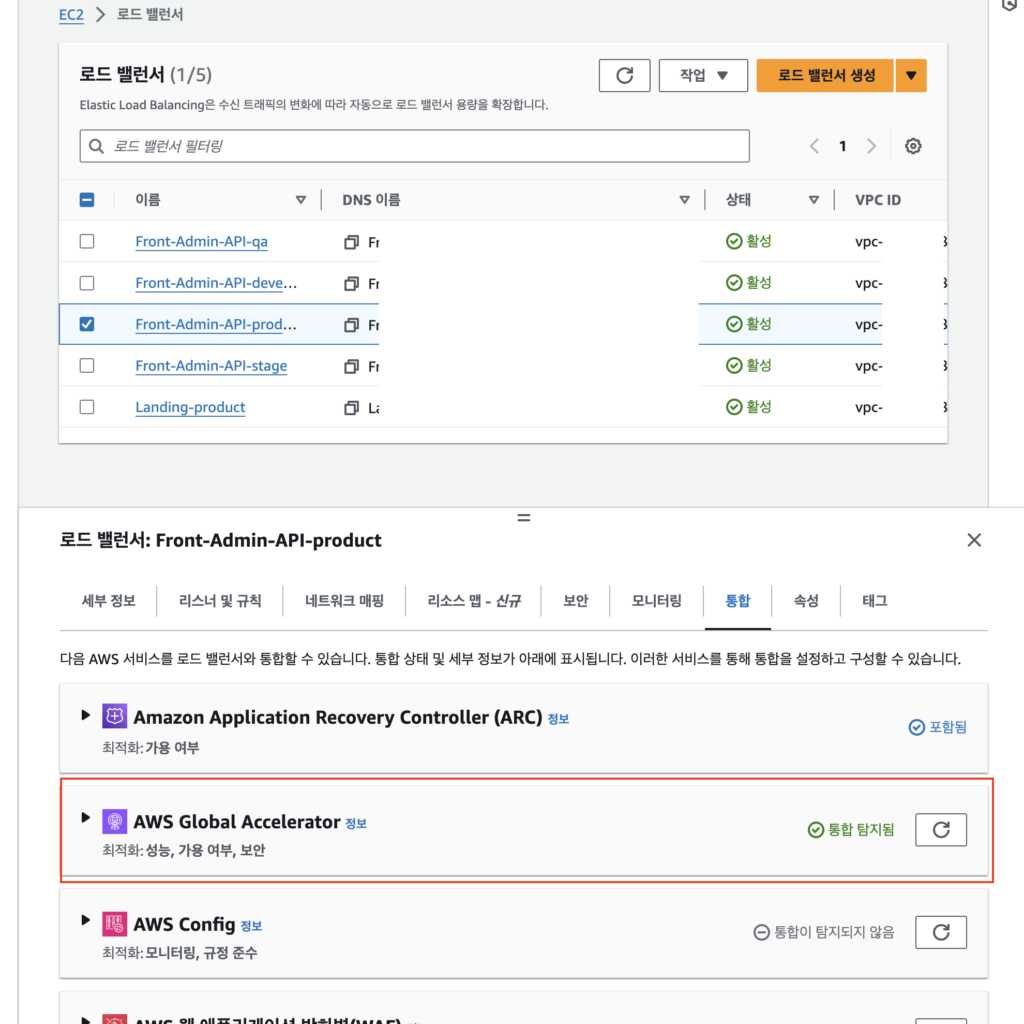Viewport: 1024px width, 1024px height.
Task: Open the table preferences gear icon
Action: tap(912, 145)
